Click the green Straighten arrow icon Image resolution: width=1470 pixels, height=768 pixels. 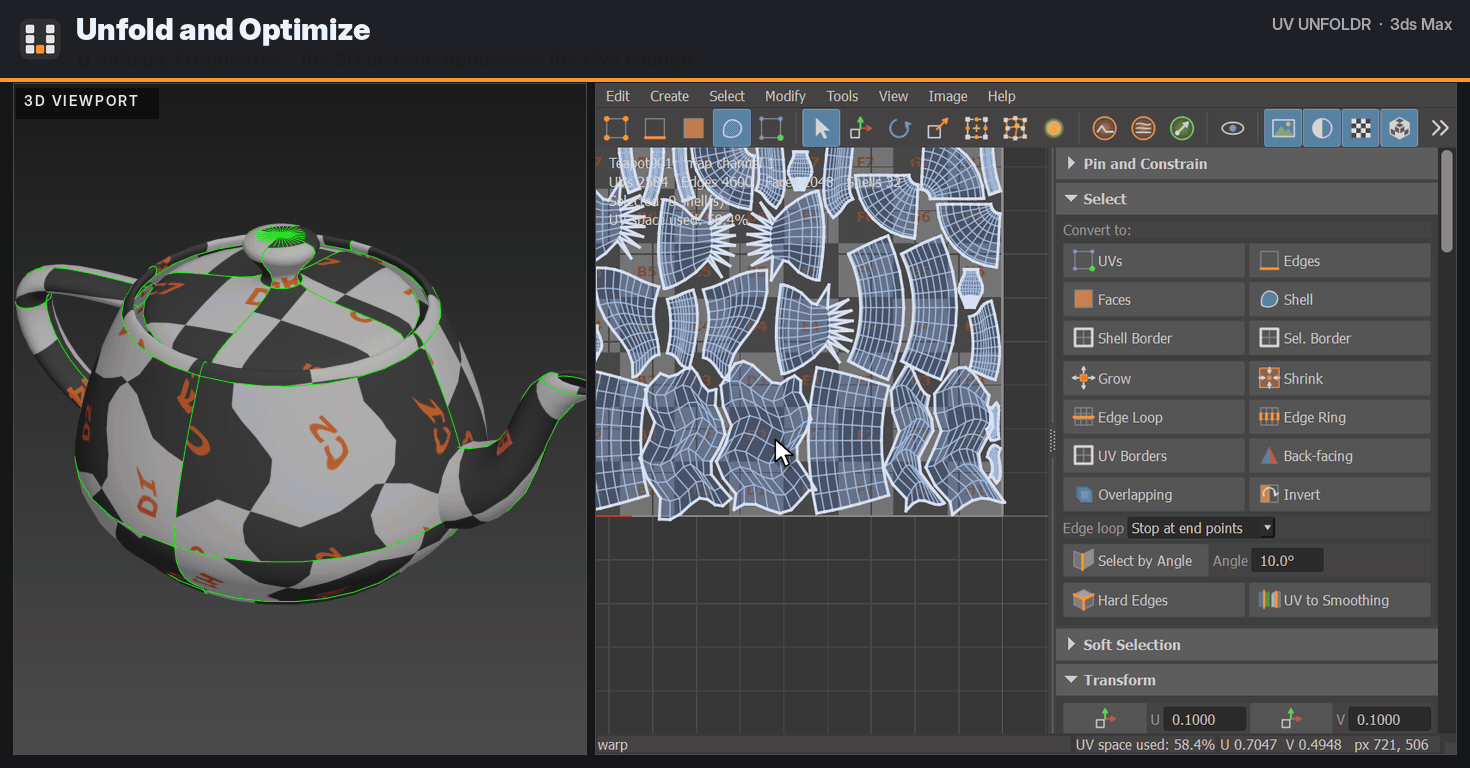pos(1181,128)
